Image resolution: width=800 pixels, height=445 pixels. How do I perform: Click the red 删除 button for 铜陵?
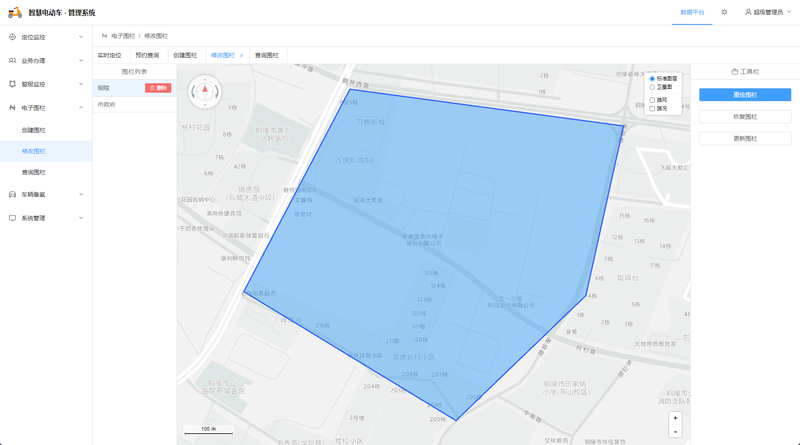[x=158, y=88]
